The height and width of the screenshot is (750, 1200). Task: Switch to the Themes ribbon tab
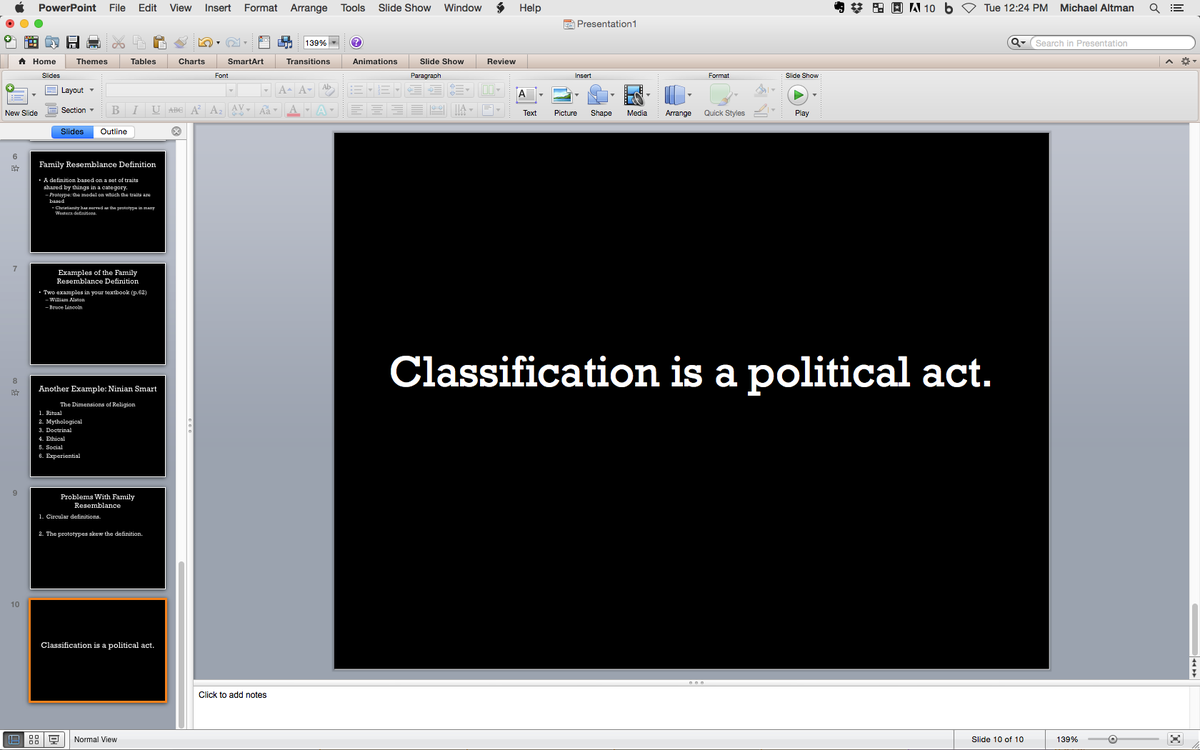(x=92, y=61)
